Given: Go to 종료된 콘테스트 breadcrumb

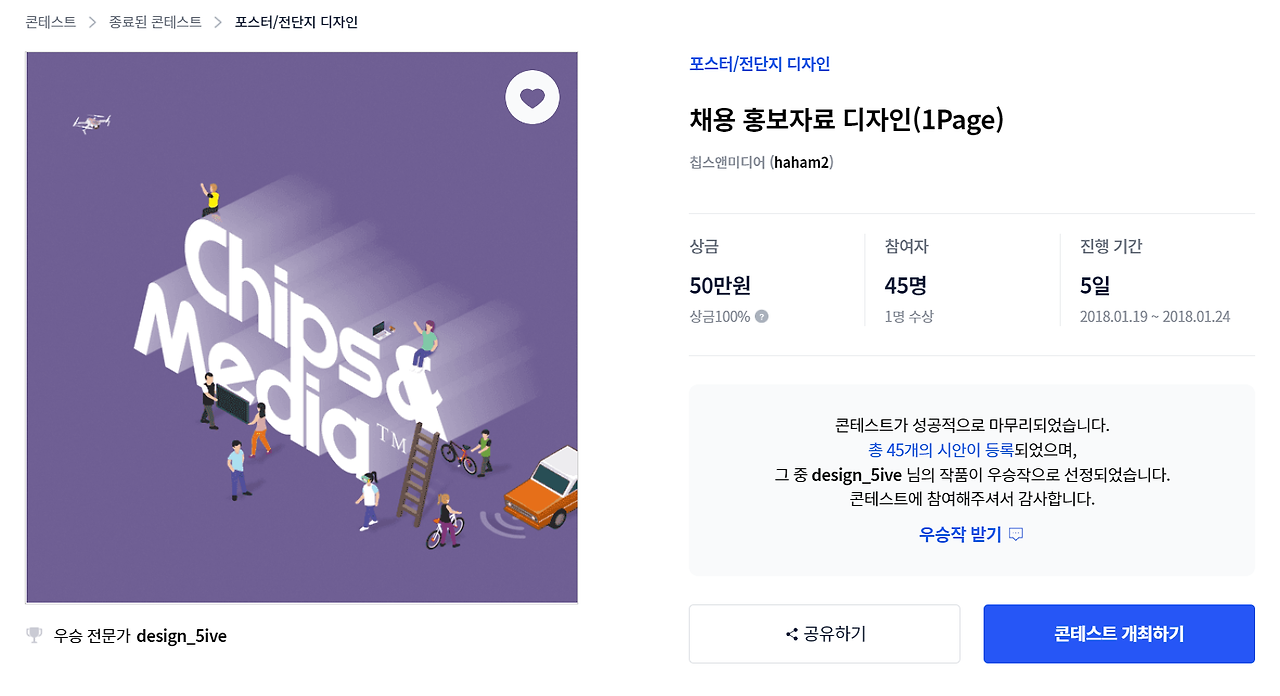Looking at the screenshot, I should click(155, 22).
